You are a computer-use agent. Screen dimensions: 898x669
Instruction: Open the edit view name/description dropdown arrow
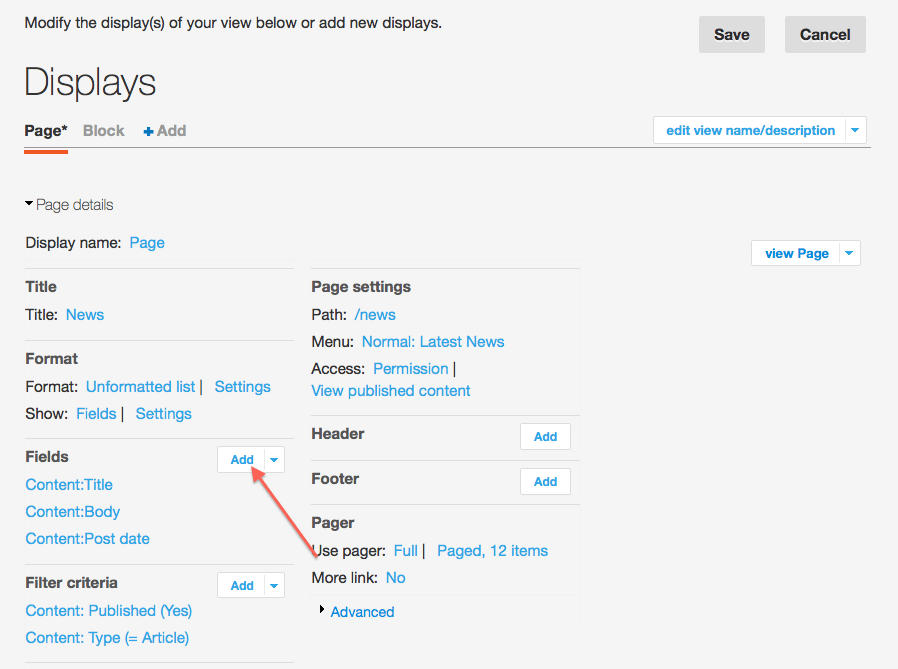click(x=854, y=130)
